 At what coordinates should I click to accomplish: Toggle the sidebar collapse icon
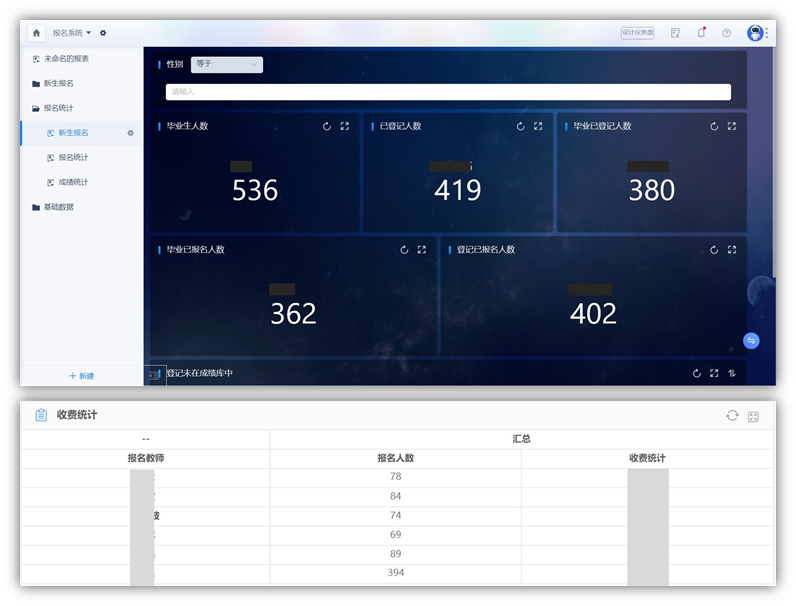coord(155,375)
